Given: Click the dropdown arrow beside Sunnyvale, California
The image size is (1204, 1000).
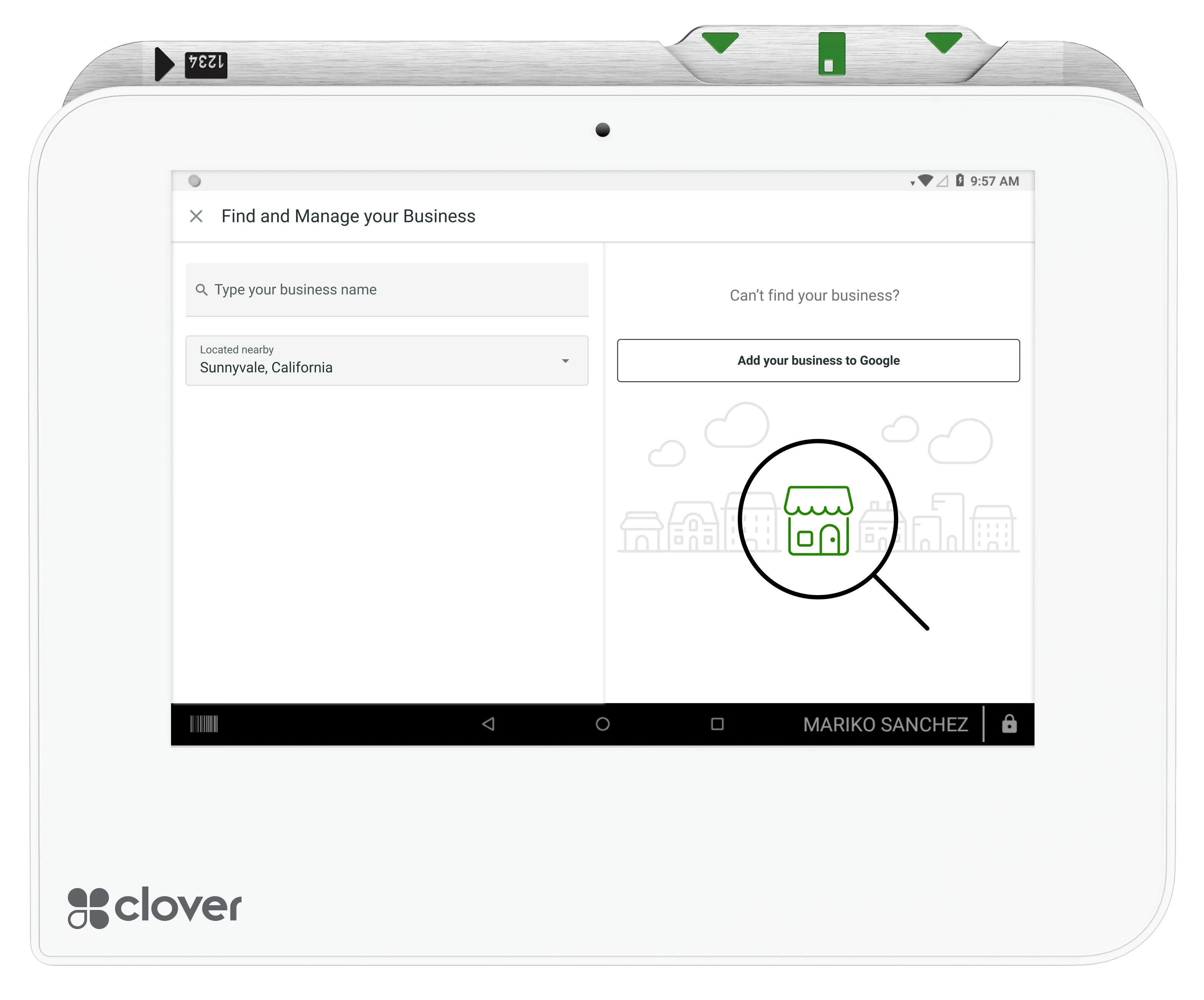Looking at the screenshot, I should (x=565, y=361).
